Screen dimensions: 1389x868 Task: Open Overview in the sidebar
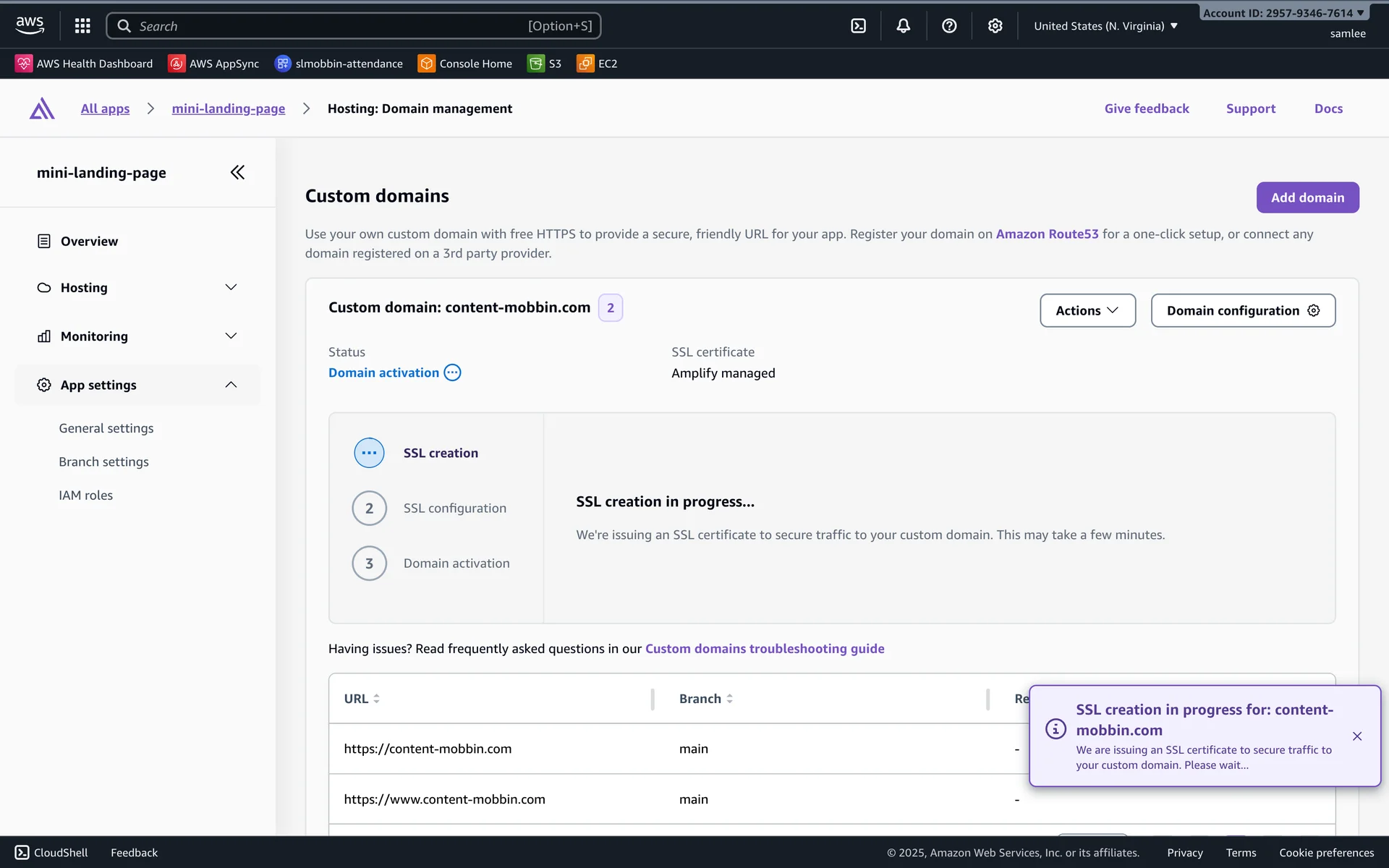click(89, 241)
